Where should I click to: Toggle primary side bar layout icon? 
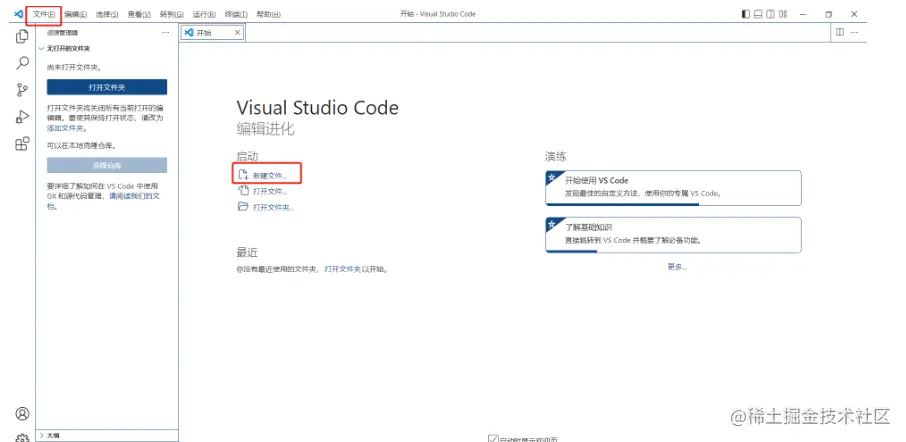click(x=746, y=14)
